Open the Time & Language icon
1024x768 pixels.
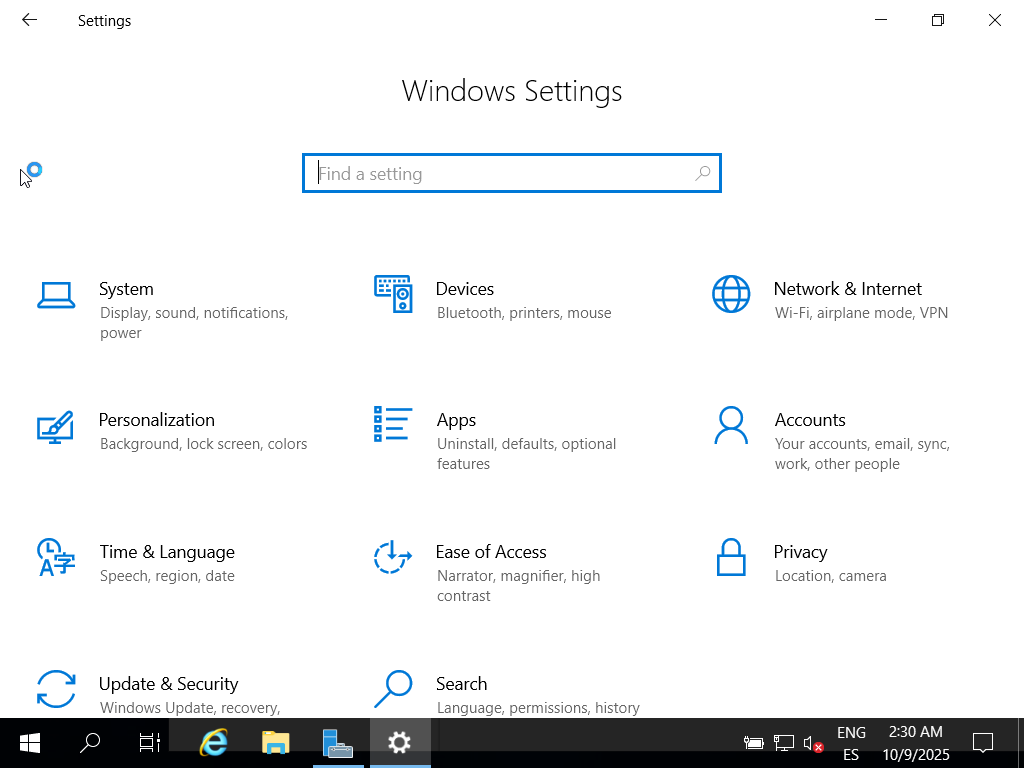(56, 557)
